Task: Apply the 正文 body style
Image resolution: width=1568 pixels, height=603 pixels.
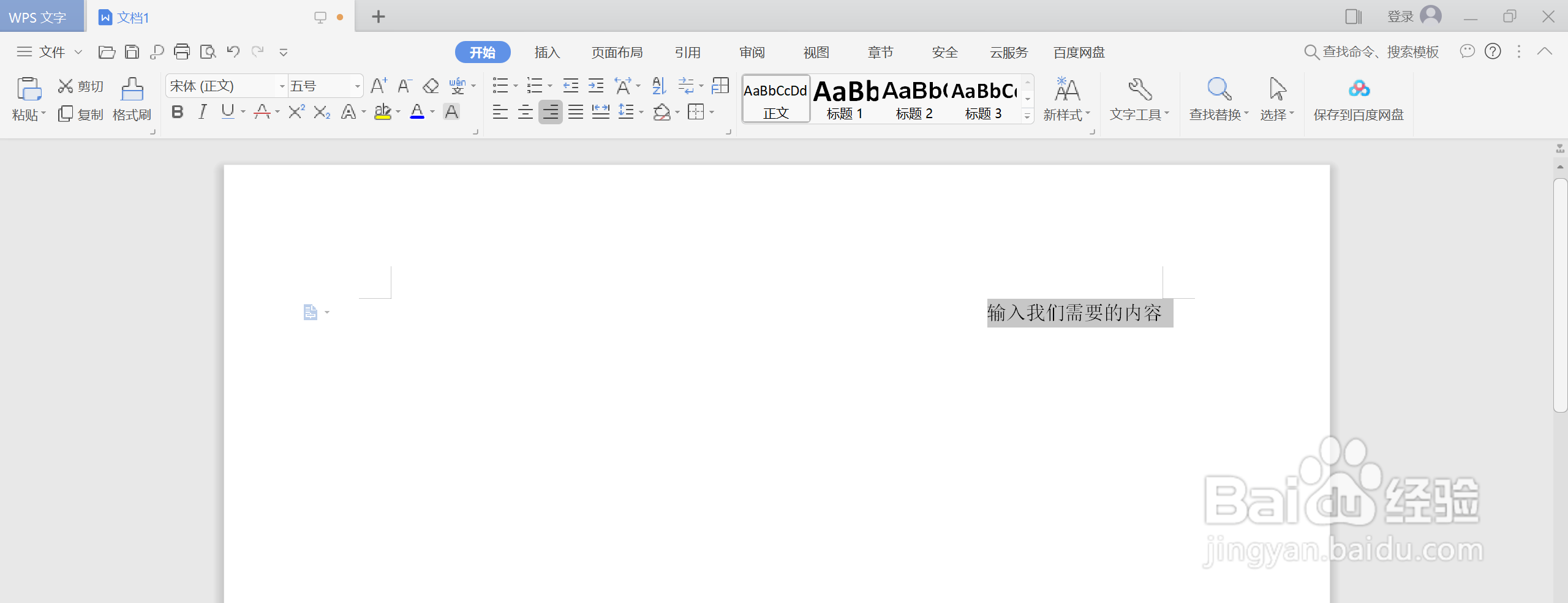Action: click(776, 99)
